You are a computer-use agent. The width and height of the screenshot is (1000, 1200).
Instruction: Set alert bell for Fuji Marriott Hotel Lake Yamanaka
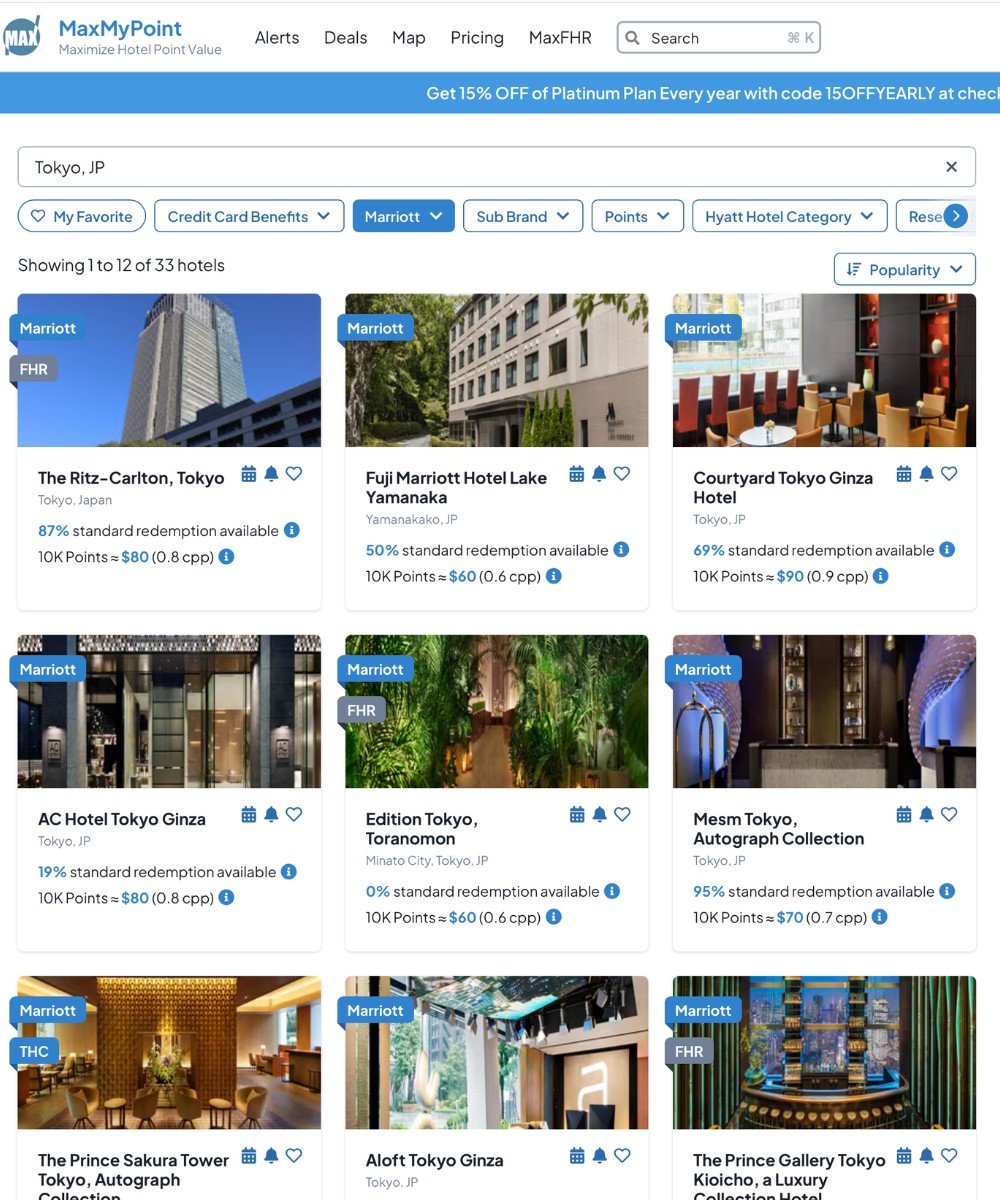click(x=599, y=474)
